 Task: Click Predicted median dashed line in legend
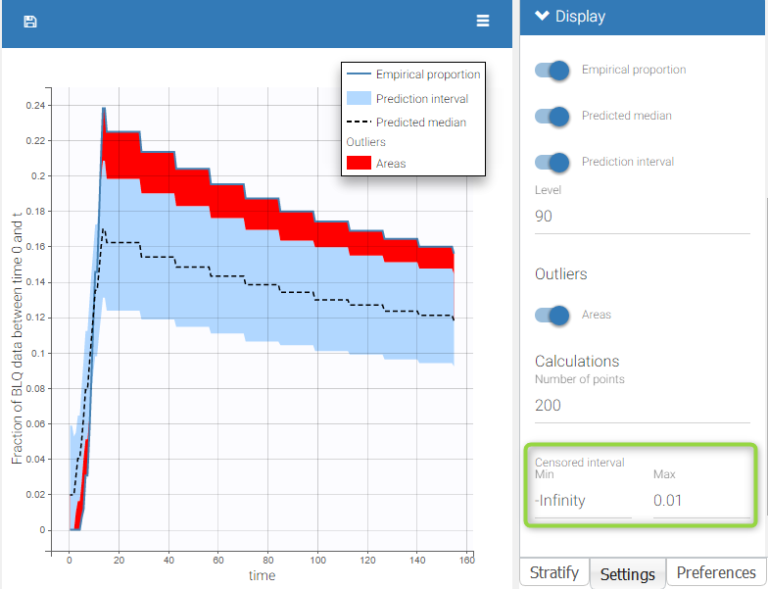pos(358,122)
